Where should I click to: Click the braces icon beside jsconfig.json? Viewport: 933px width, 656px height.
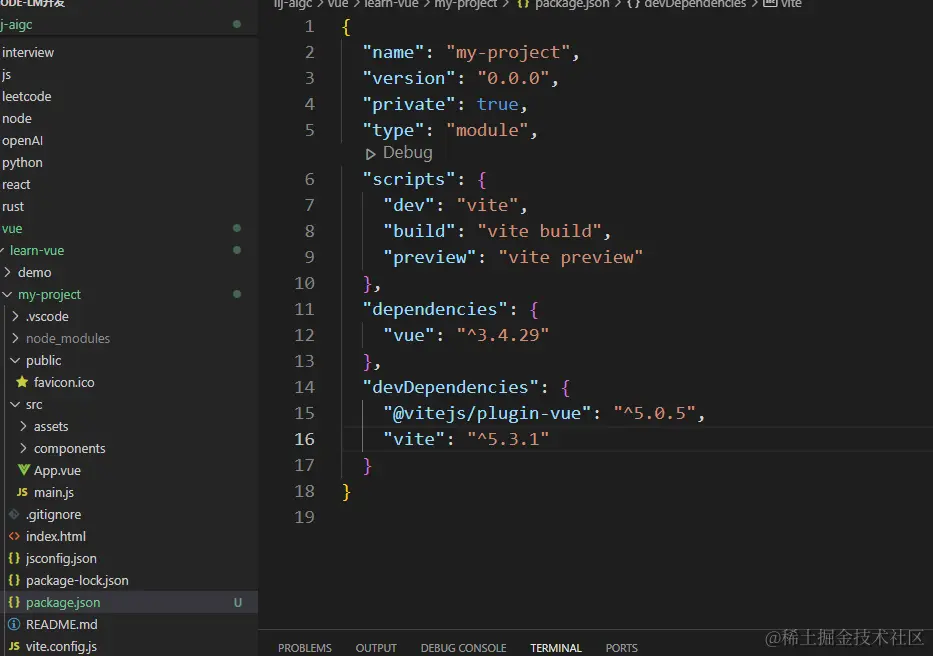pos(14,558)
